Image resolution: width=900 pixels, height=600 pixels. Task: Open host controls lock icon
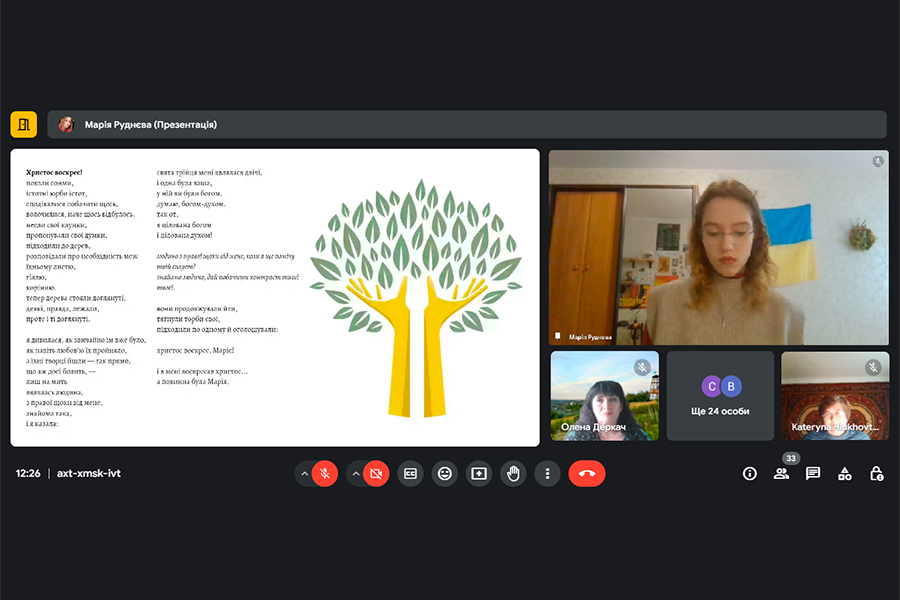(x=876, y=474)
